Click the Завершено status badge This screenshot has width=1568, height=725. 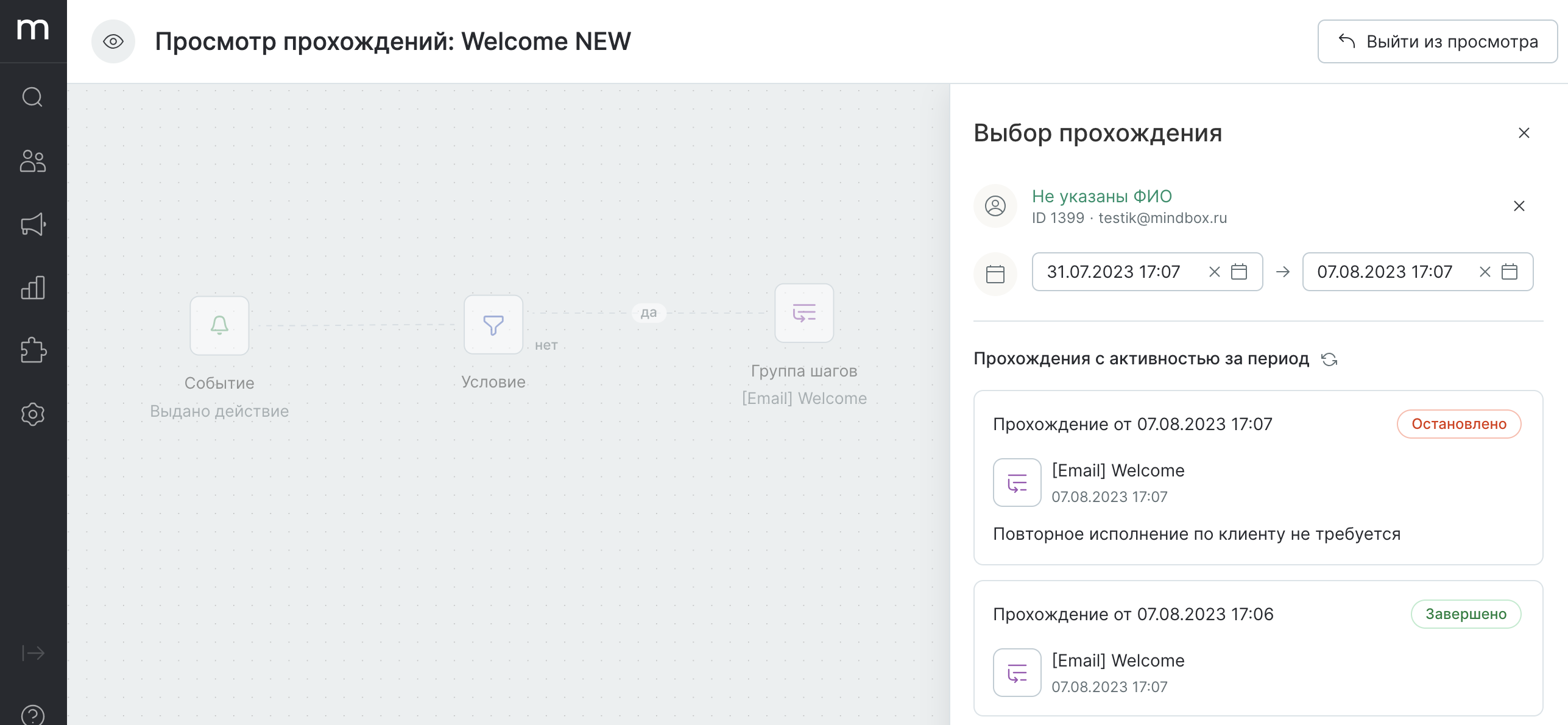pyautogui.click(x=1466, y=614)
